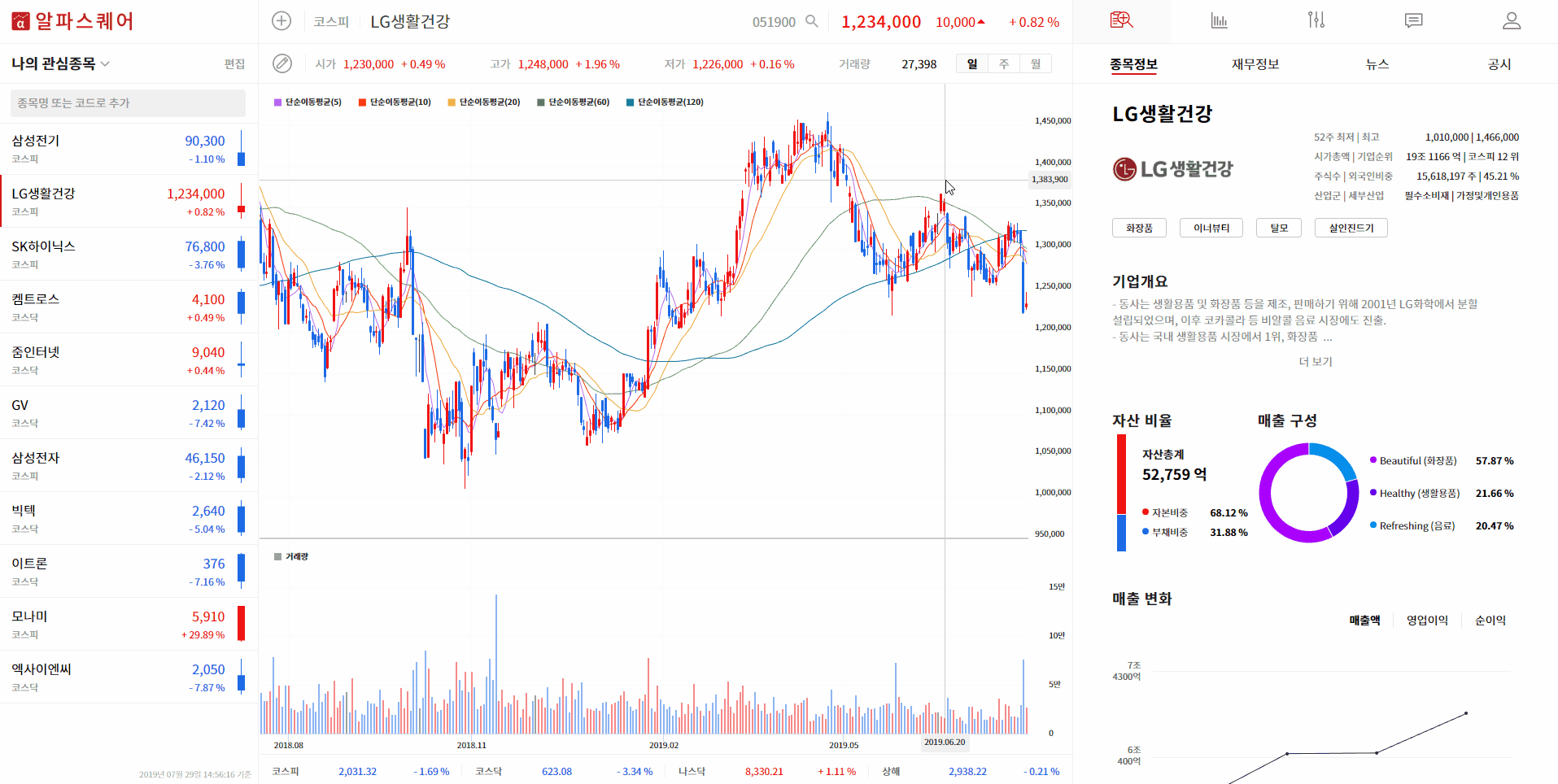Click the 거래량 value 27,398

(919, 64)
